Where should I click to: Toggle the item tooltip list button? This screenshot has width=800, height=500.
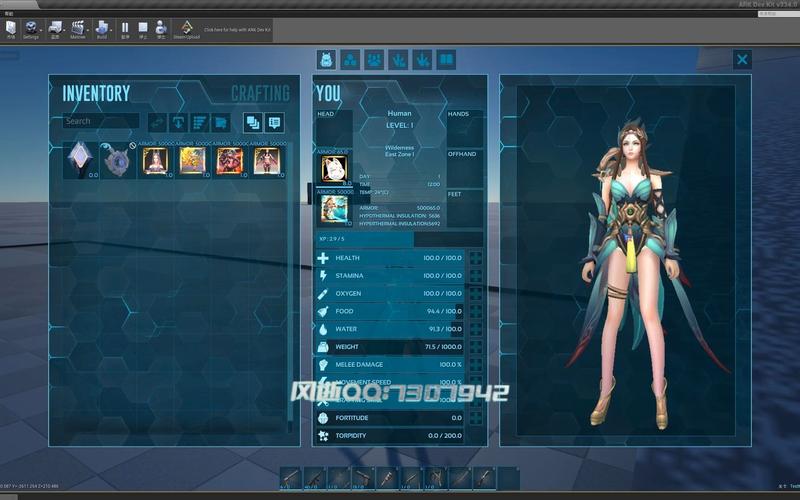[274, 122]
